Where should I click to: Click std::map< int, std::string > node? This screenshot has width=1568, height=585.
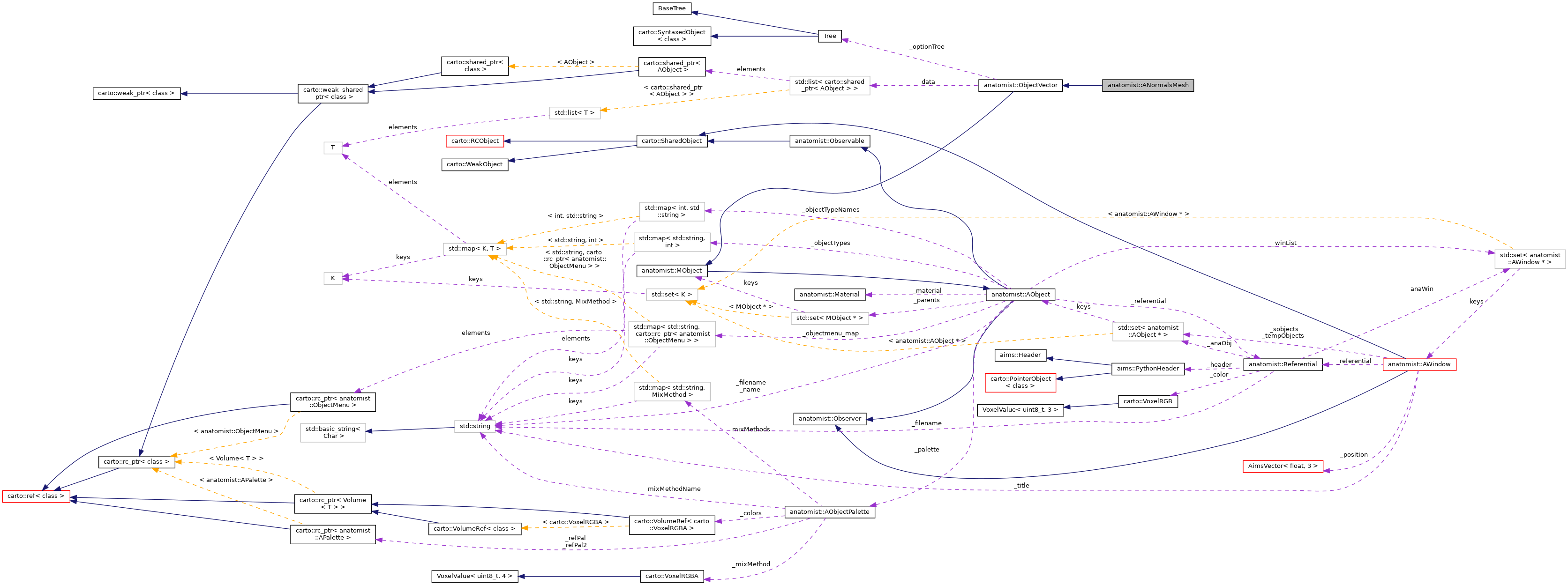pyautogui.click(x=672, y=212)
